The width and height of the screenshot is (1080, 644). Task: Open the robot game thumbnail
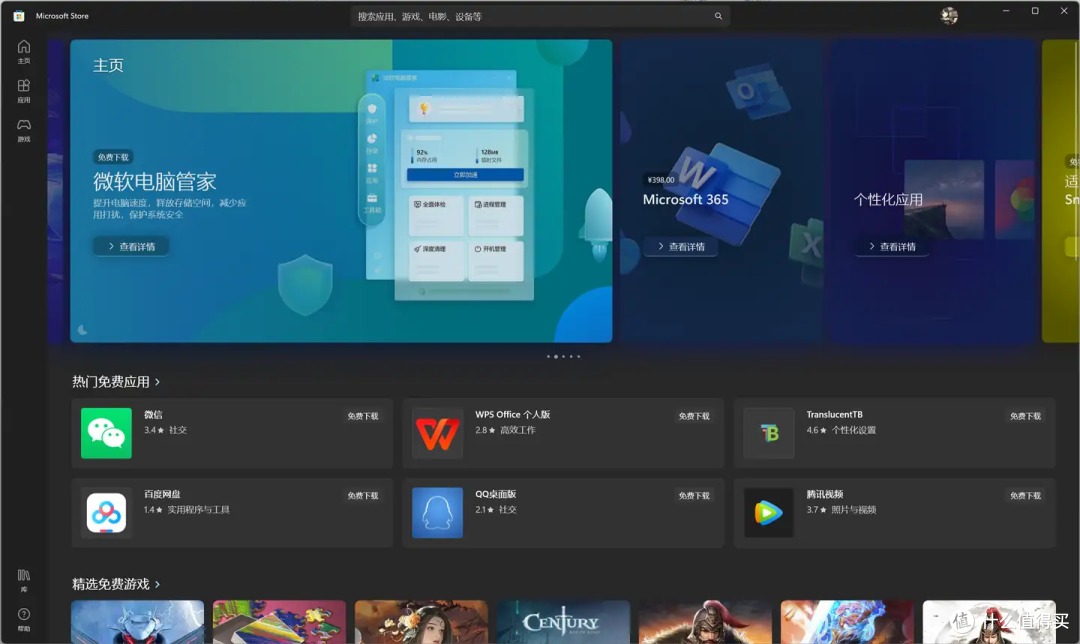137,622
